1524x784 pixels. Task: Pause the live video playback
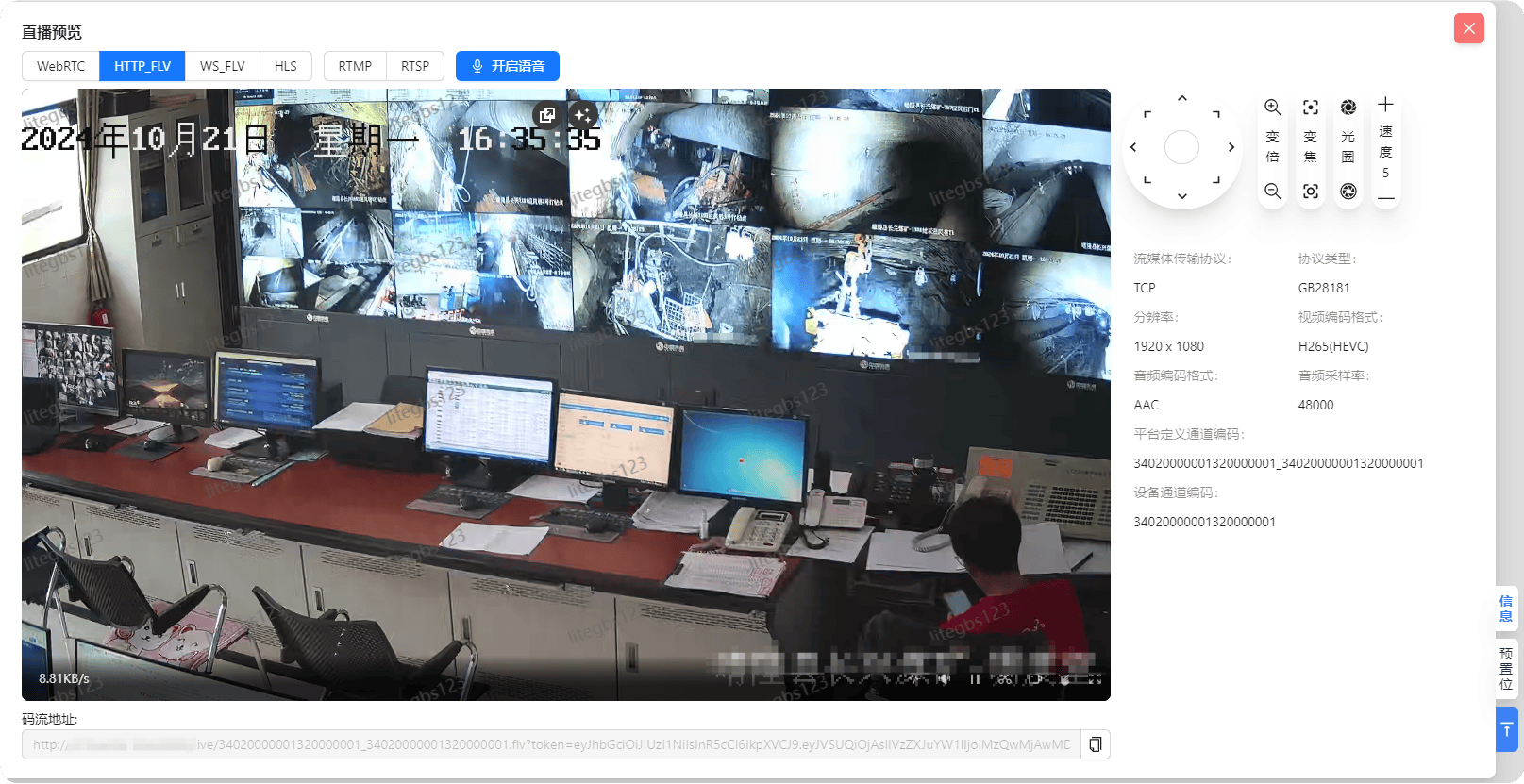coord(975,678)
